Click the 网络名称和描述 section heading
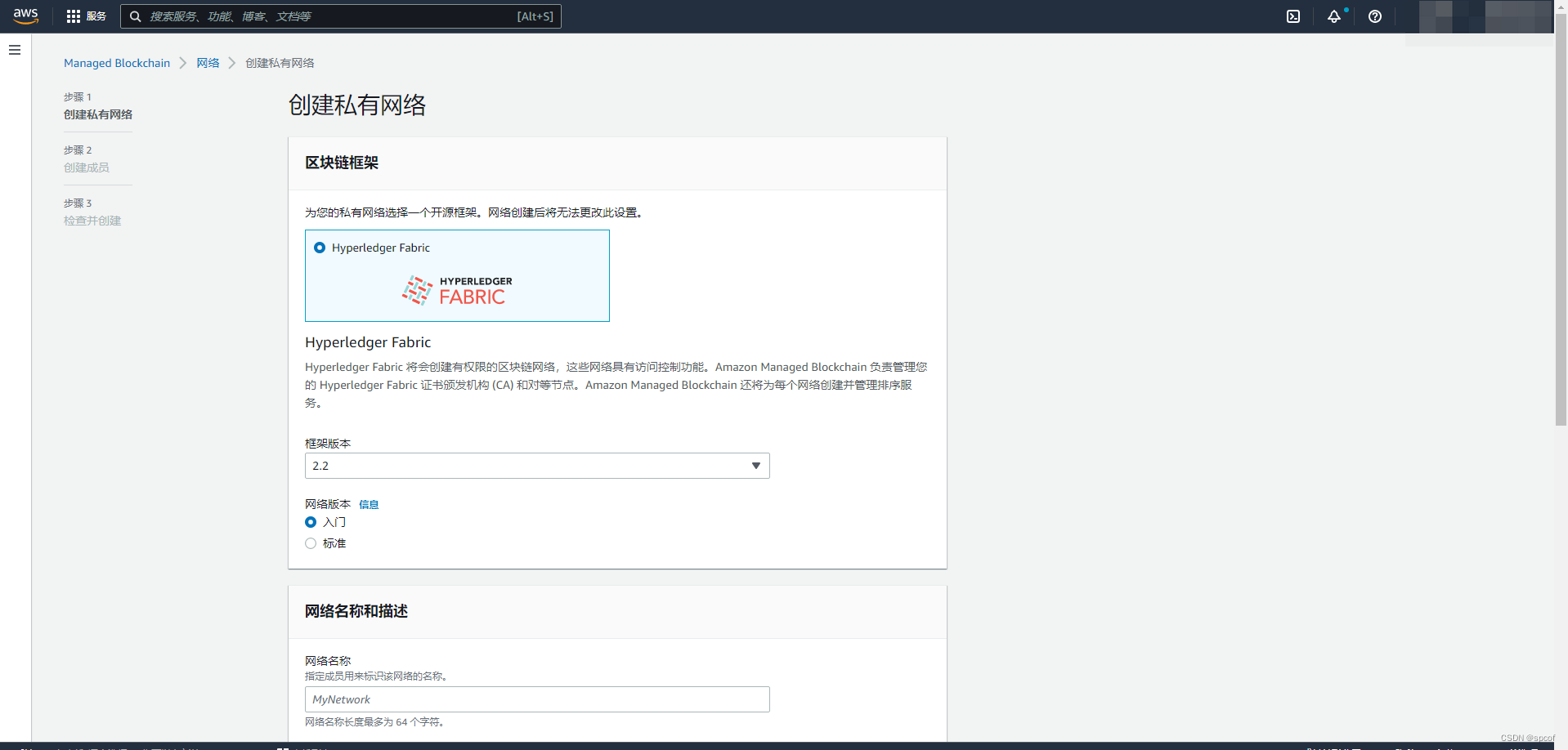The width and height of the screenshot is (1568, 750). click(x=356, y=611)
